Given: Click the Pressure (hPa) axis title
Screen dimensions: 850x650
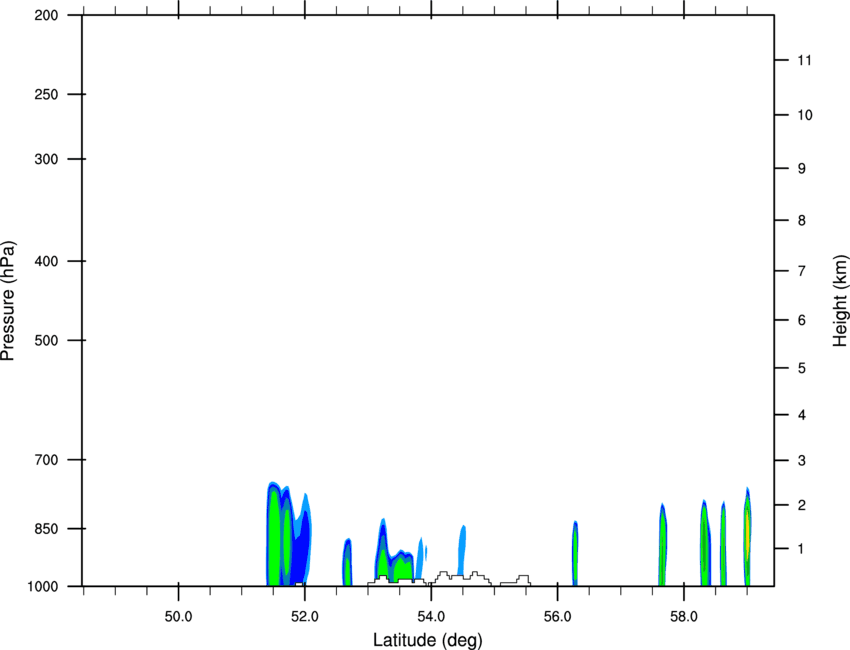Looking at the screenshot, I should pos(8,300).
